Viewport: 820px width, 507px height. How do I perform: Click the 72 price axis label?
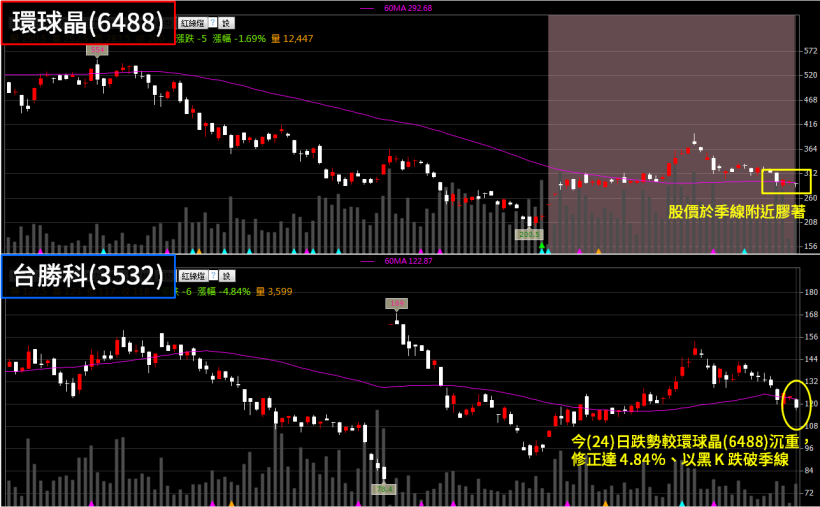810,493
